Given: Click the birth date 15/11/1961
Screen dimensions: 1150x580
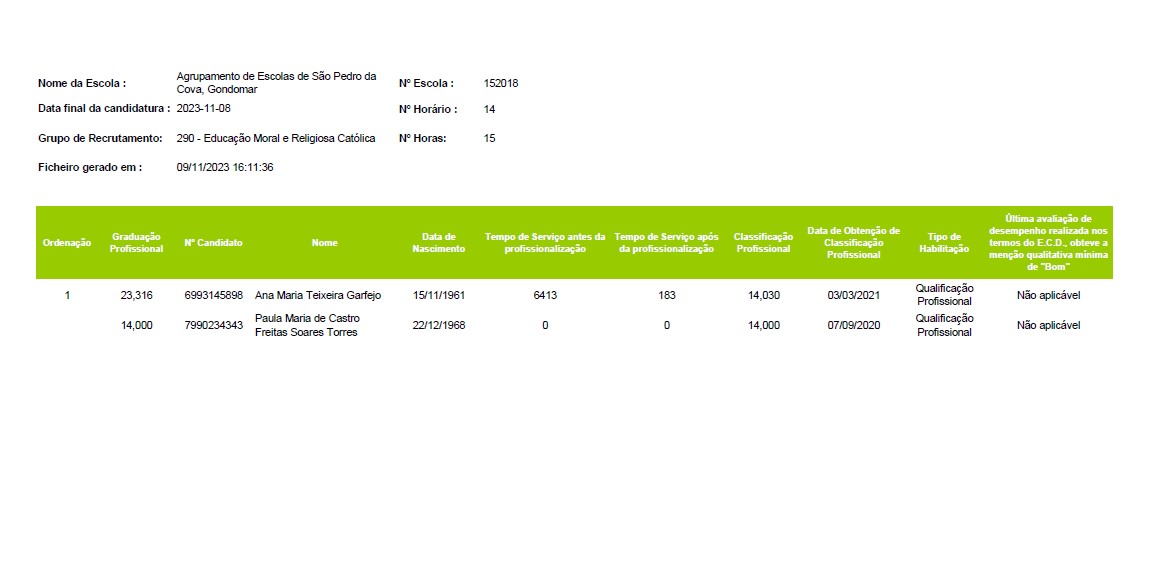Looking at the screenshot, I should pyautogui.click(x=439, y=296).
